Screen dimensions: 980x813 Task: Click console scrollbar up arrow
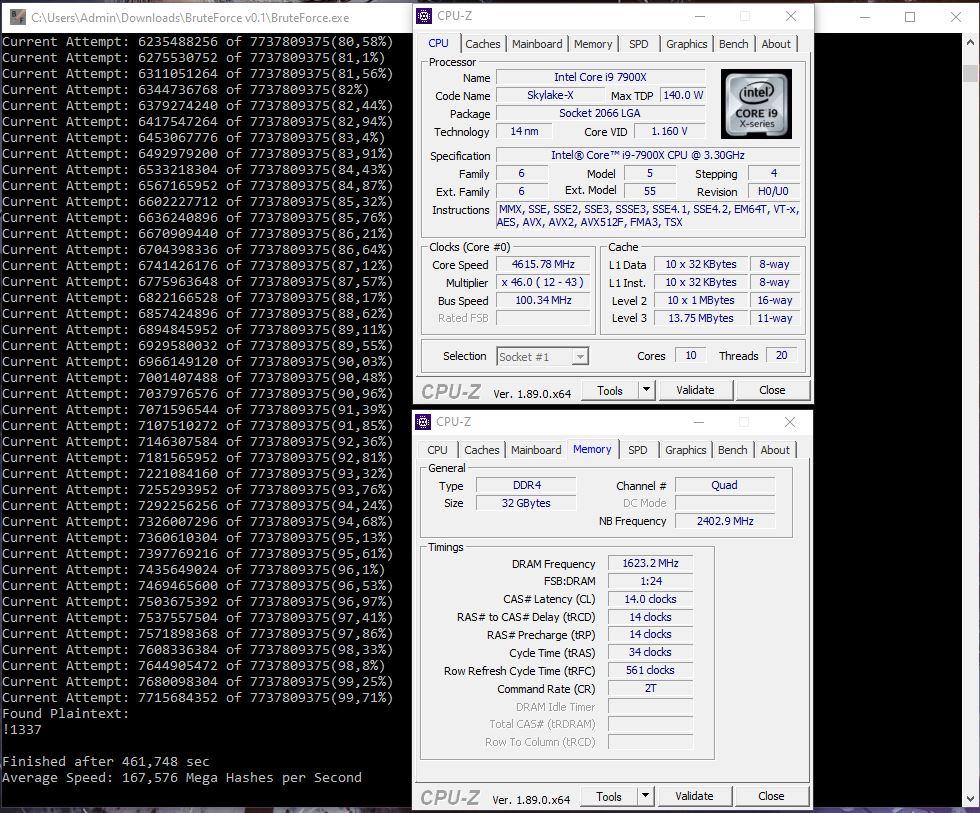[x=970, y=42]
